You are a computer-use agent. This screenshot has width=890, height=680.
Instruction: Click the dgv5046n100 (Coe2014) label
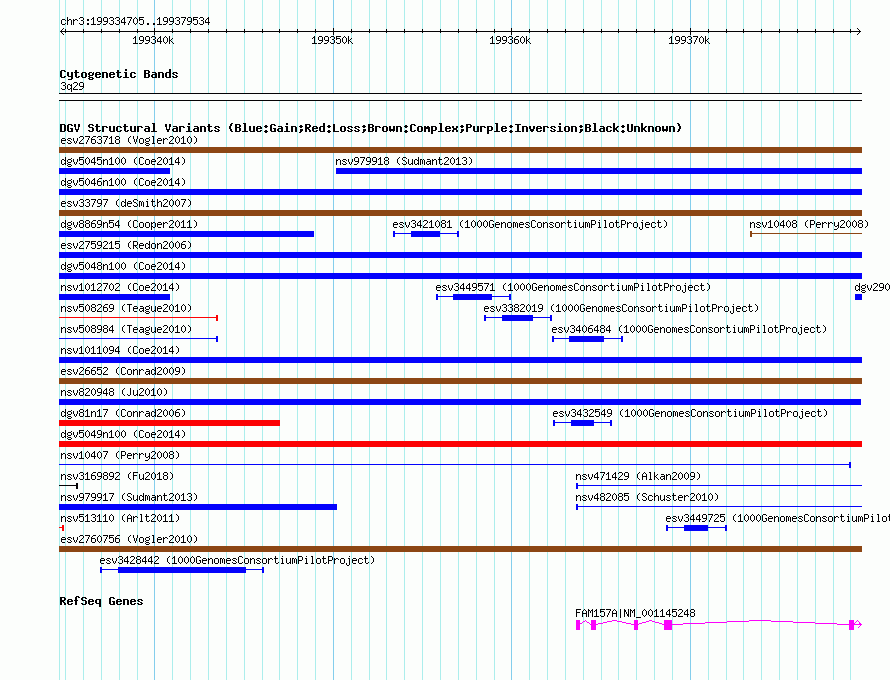(123, 182)
